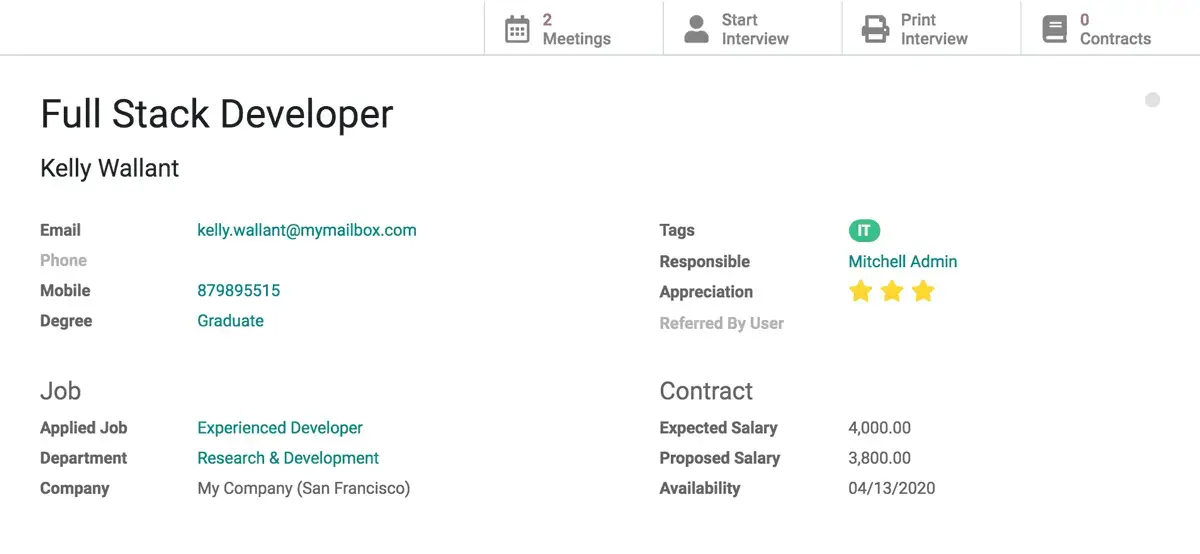Set appreciation to one star
The image size is (1200, 554).
point(860,292)
